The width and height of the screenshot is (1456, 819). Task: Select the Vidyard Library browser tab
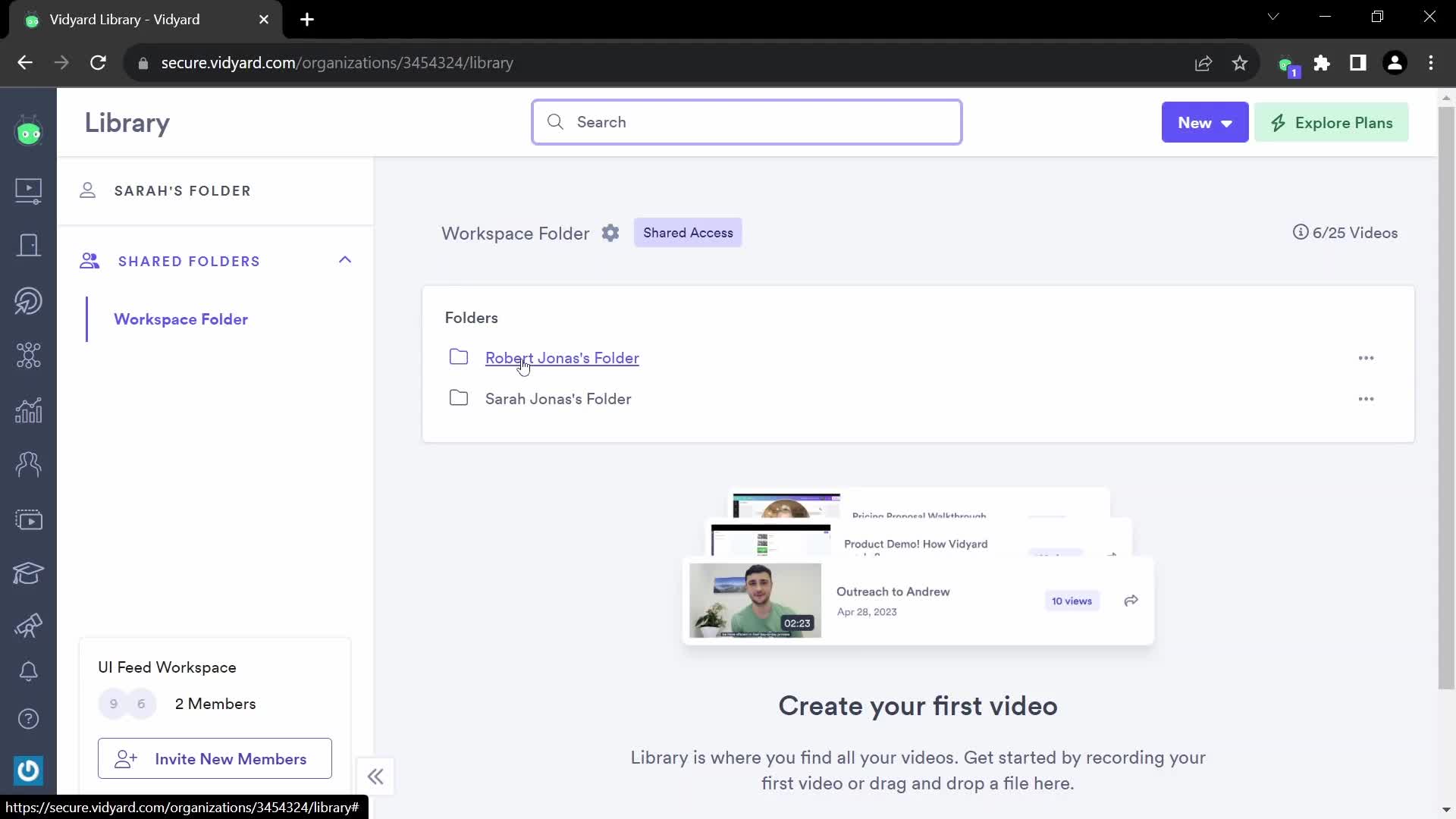click(144, 20)
